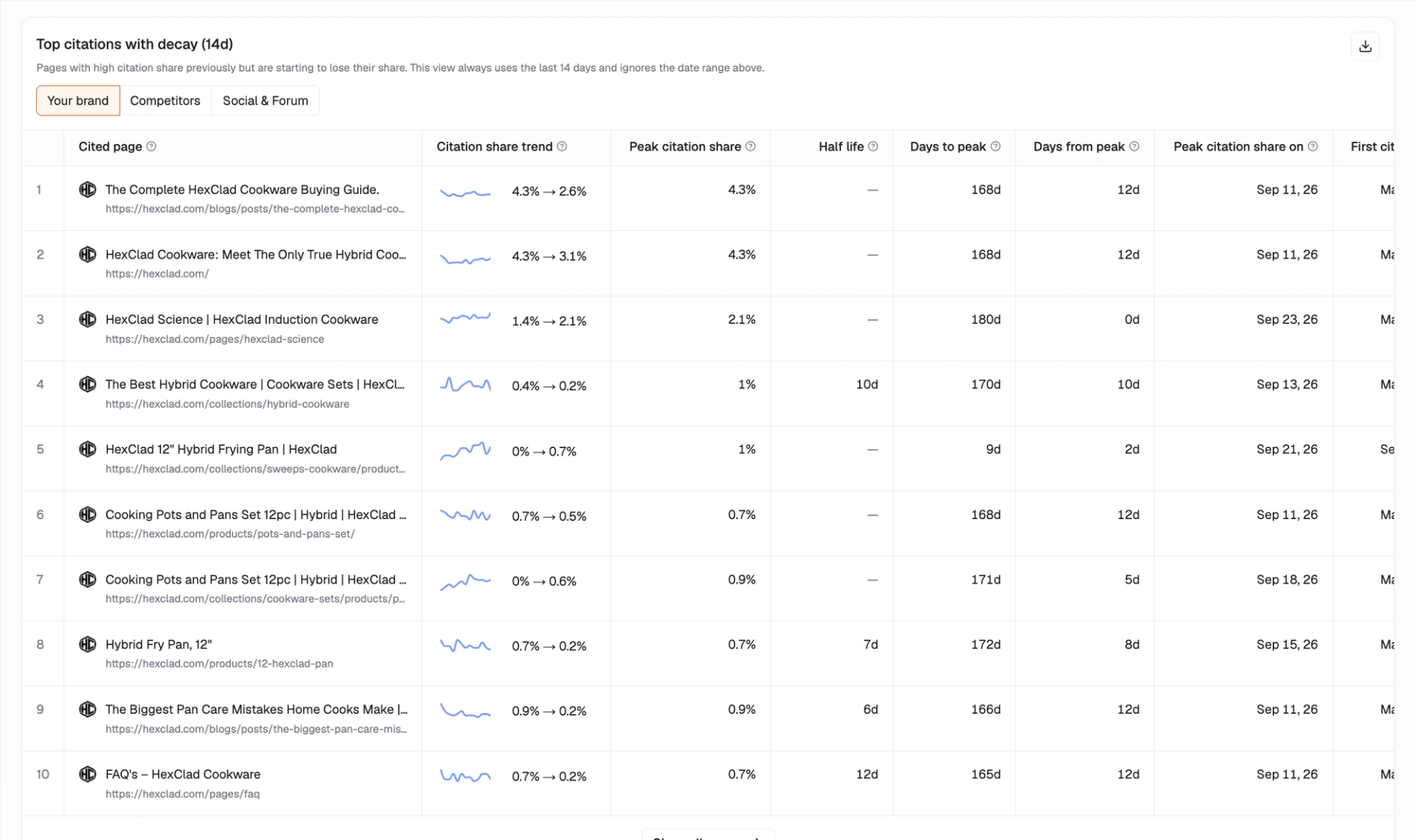
Task: Click HexClad logo for Hybrid Fry Pan, 12"
Action: tap(88, 644)
